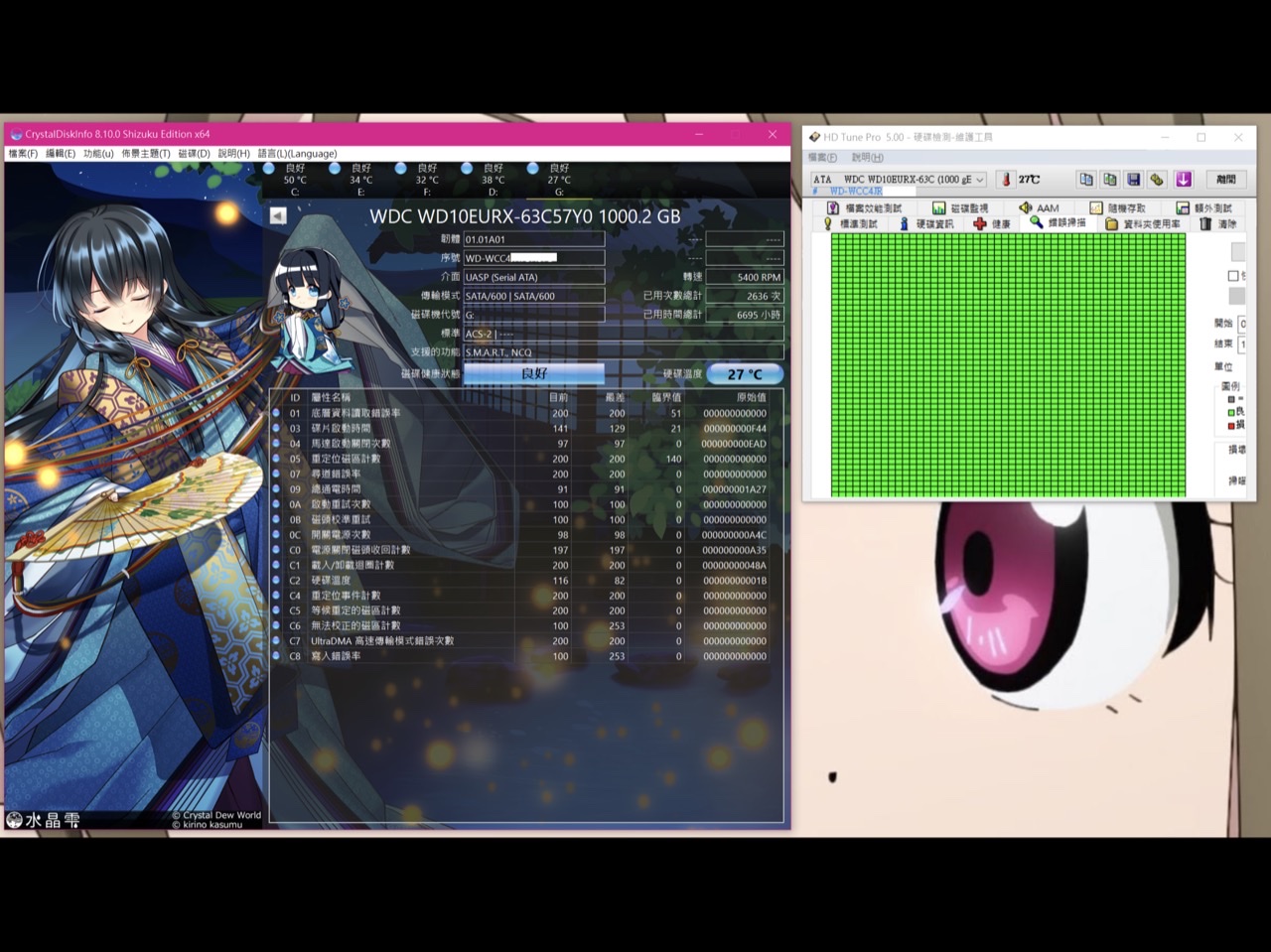Click the 27 °C temperature button

point(745,374)
